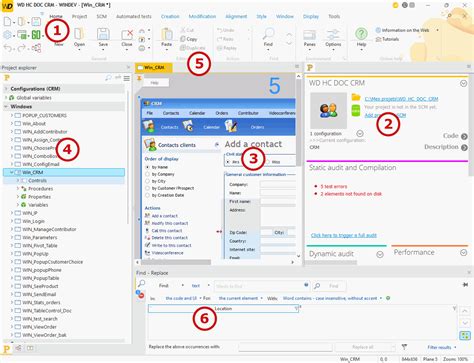Open the Tools ribbon tab
The height and width of the screenshot is (363, 474).
(x=334, y=16)
